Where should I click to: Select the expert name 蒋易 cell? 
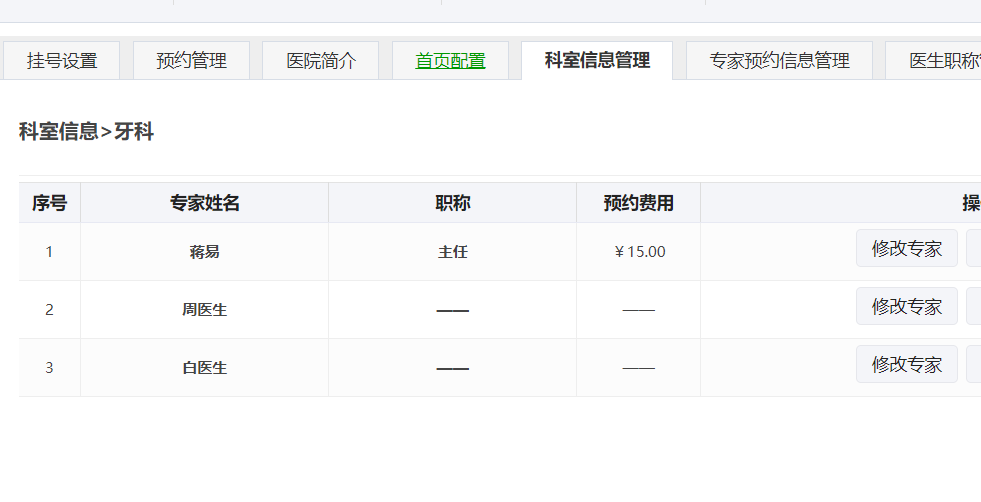(x=205, y=252)
